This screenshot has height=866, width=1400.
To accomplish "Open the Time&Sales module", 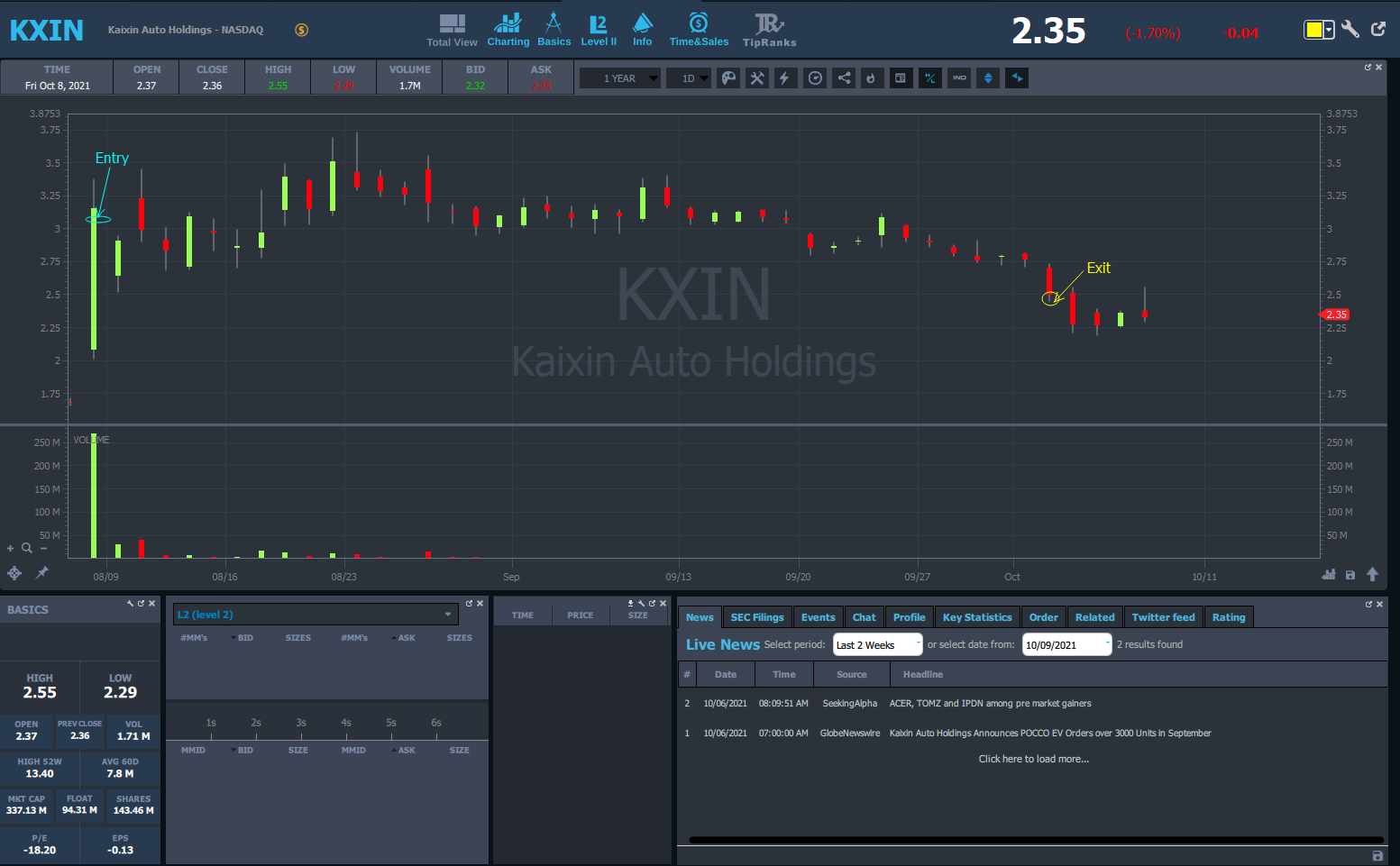I will click(x=699, y=30).
